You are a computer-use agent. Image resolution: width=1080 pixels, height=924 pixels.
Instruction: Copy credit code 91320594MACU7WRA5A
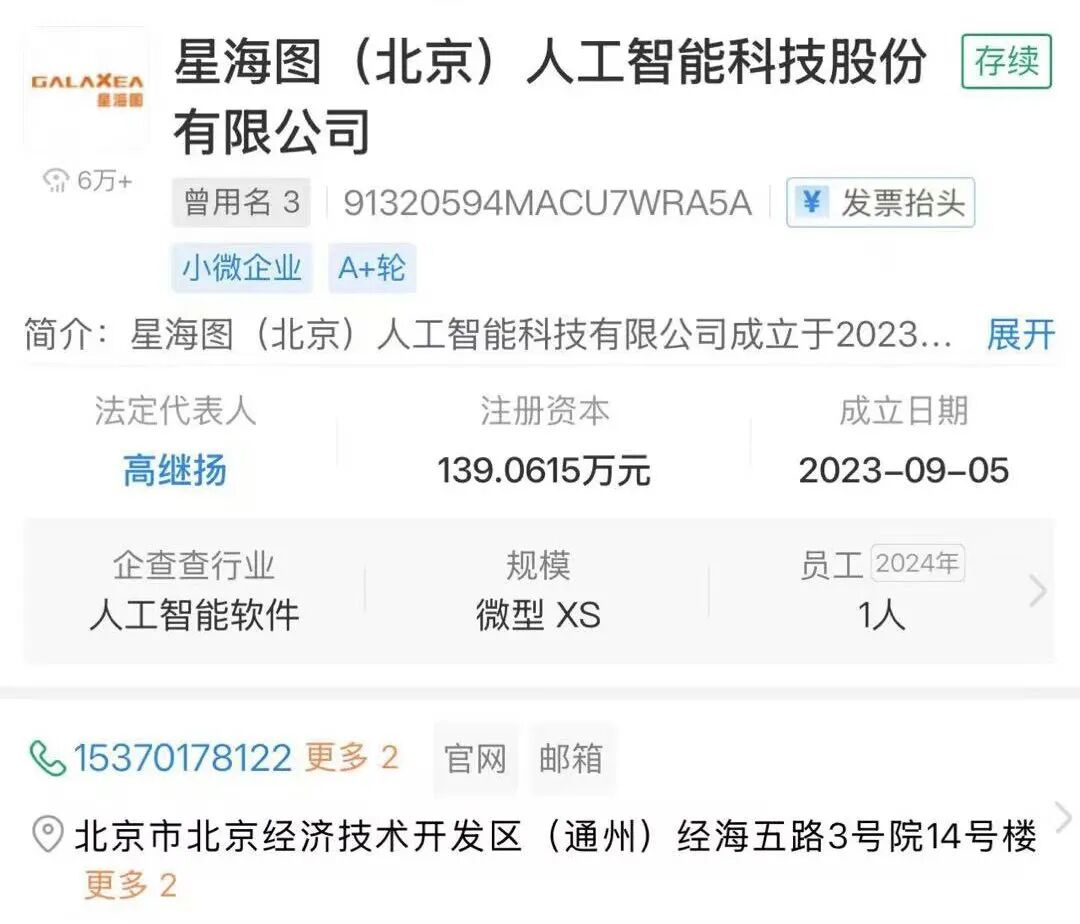point(548,203)
